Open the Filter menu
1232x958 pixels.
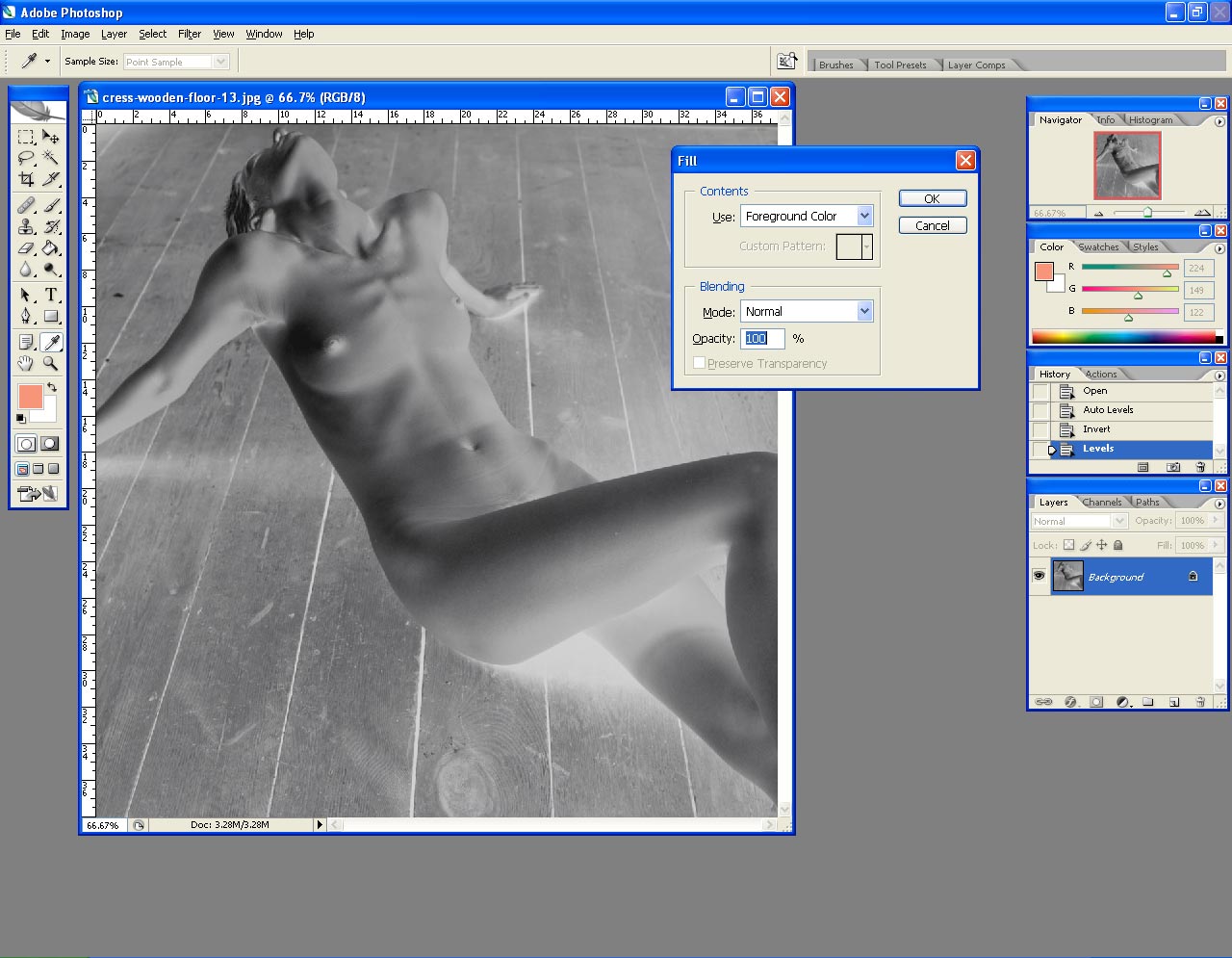click(x=190, y=34)
